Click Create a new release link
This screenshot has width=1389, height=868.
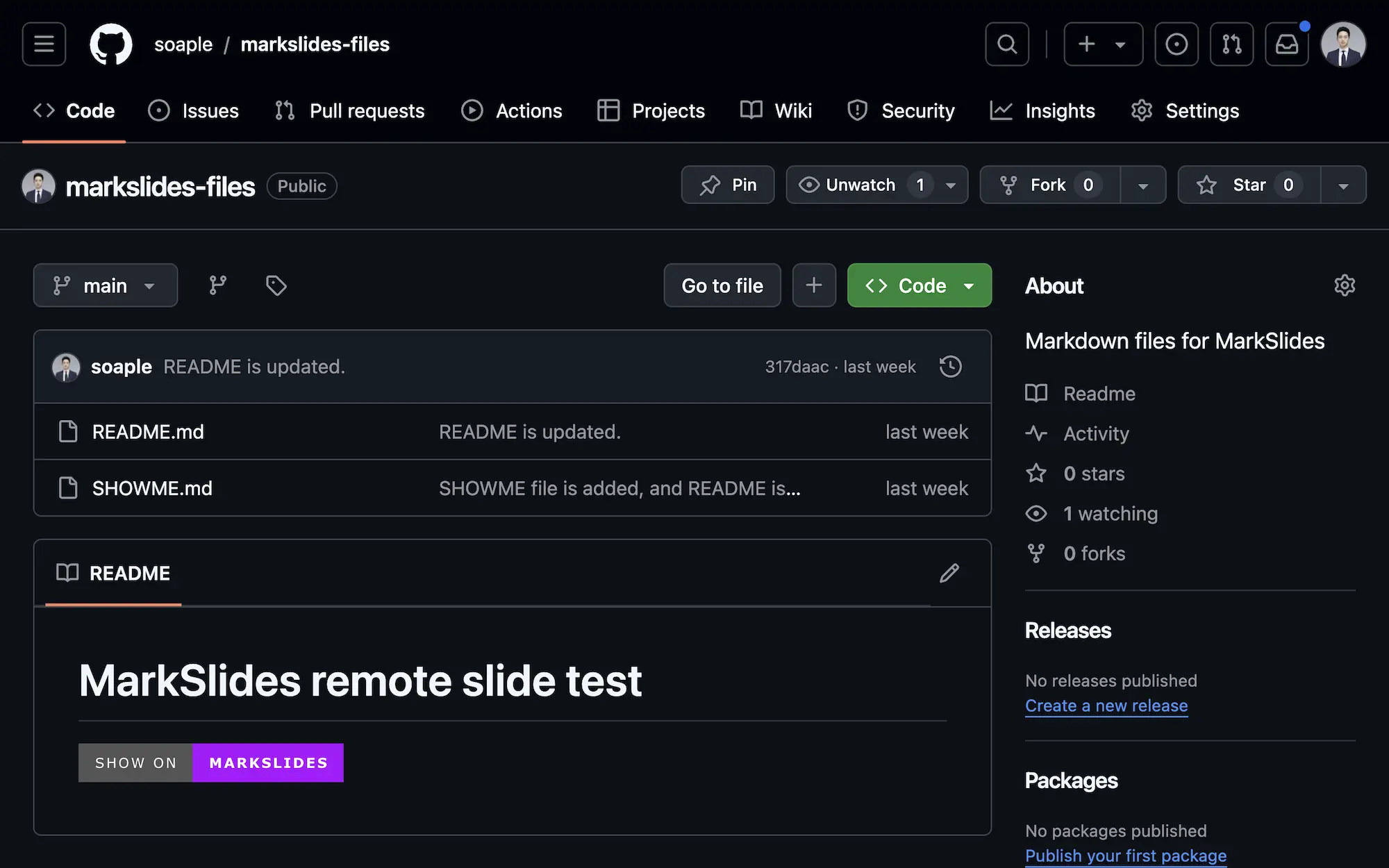1106,706
